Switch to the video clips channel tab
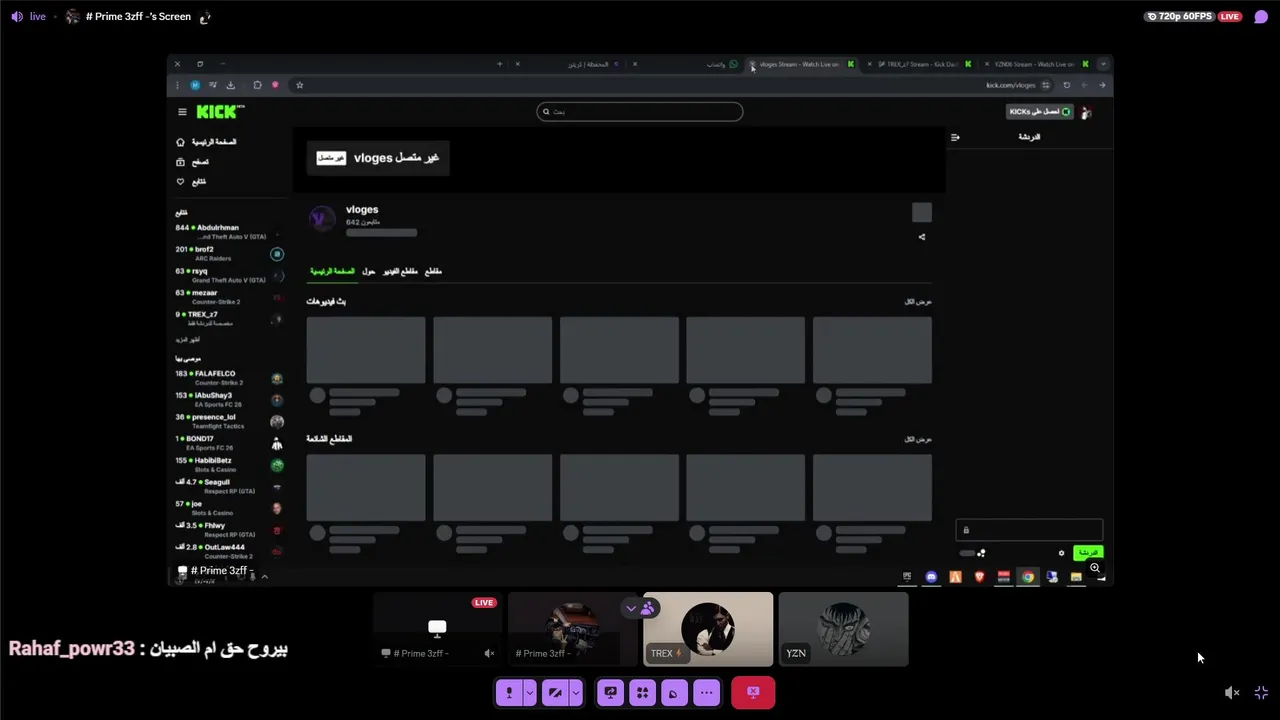Screen dimensions: 1280x720 [400, 271]
